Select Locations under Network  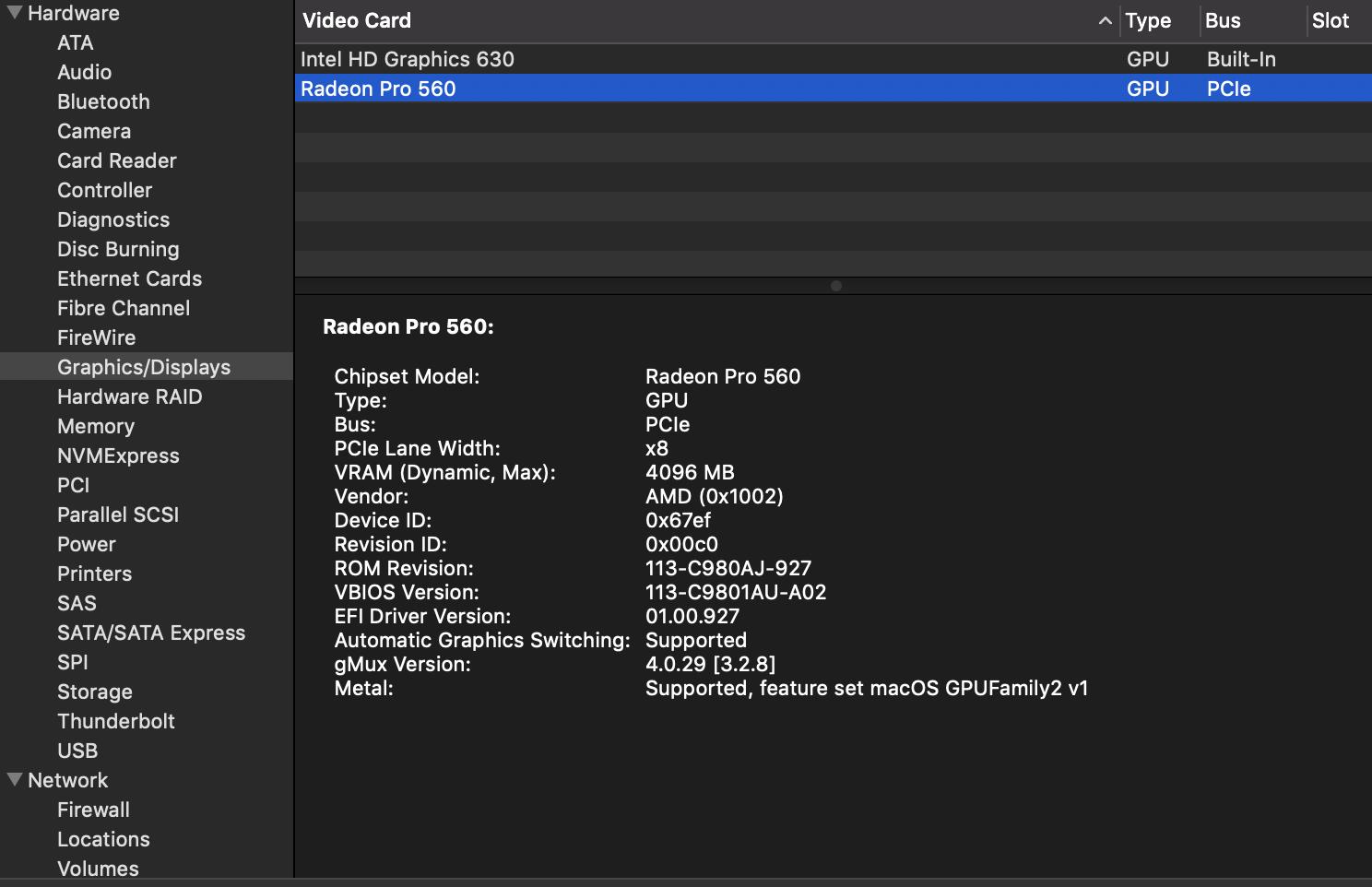pos(103,839)
